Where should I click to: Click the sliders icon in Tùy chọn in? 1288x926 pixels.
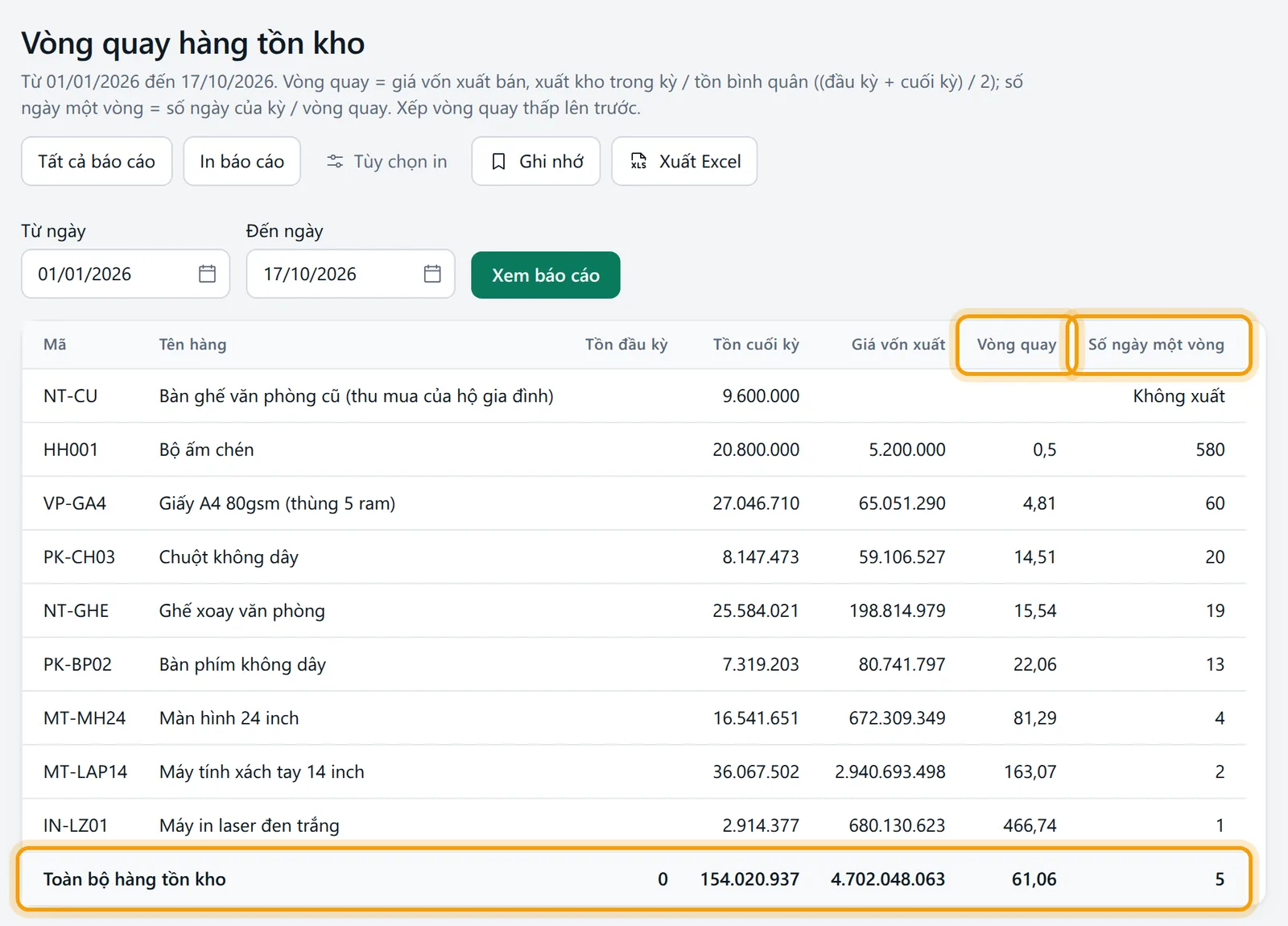point(335,162)
